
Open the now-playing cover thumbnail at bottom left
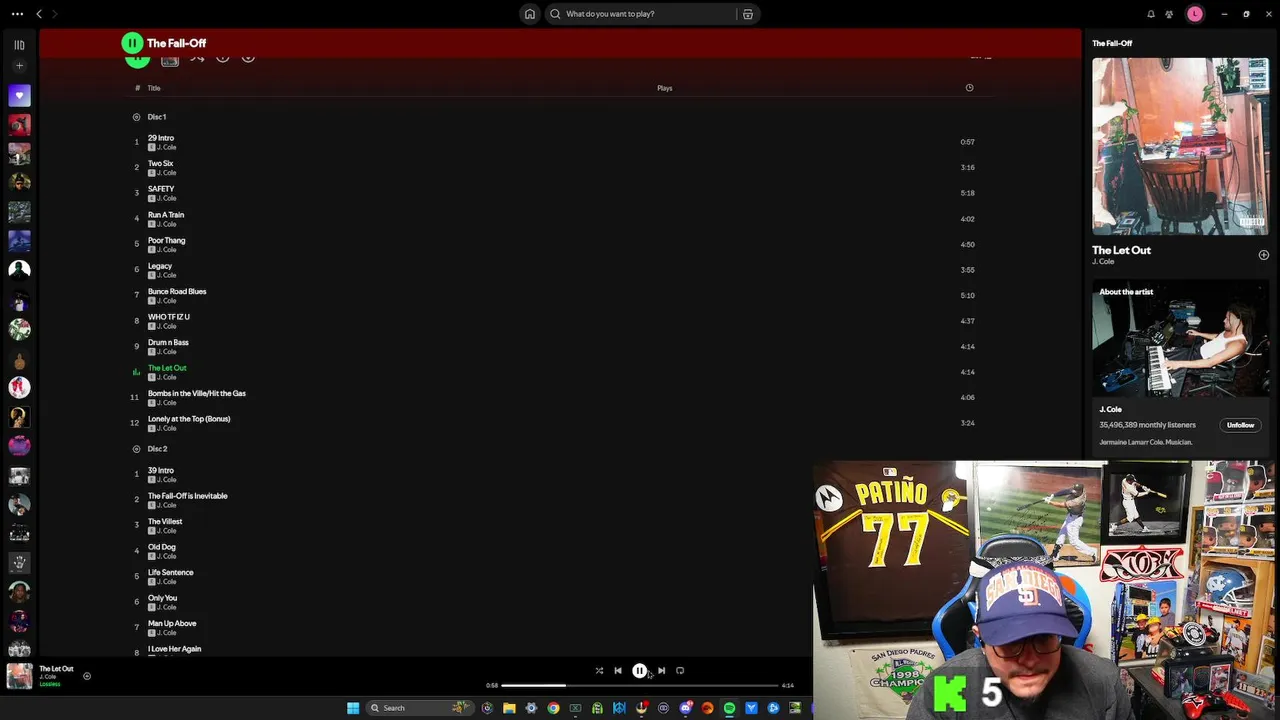coord(19,677)
